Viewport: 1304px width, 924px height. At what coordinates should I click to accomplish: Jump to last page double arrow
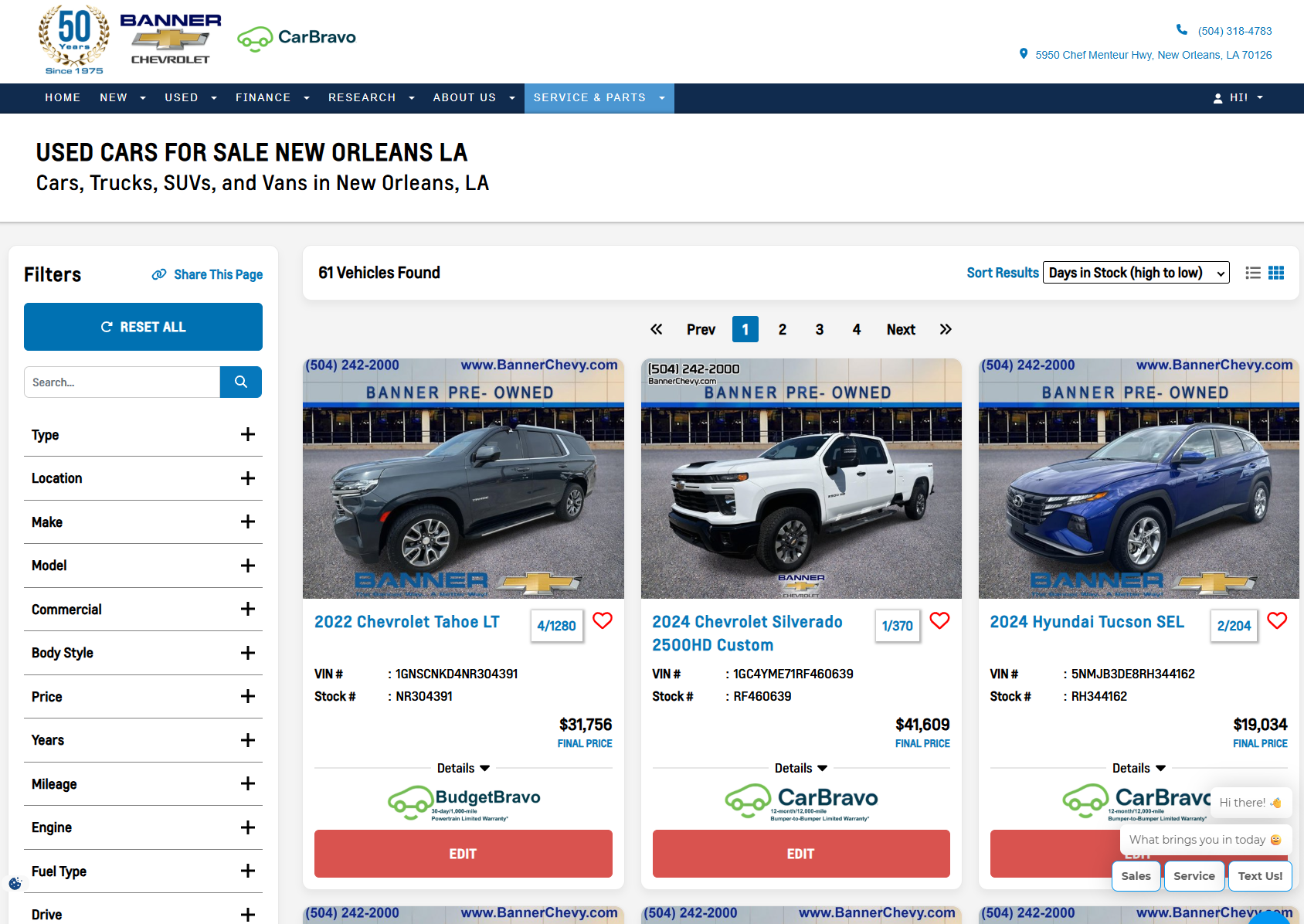(946, 329)
